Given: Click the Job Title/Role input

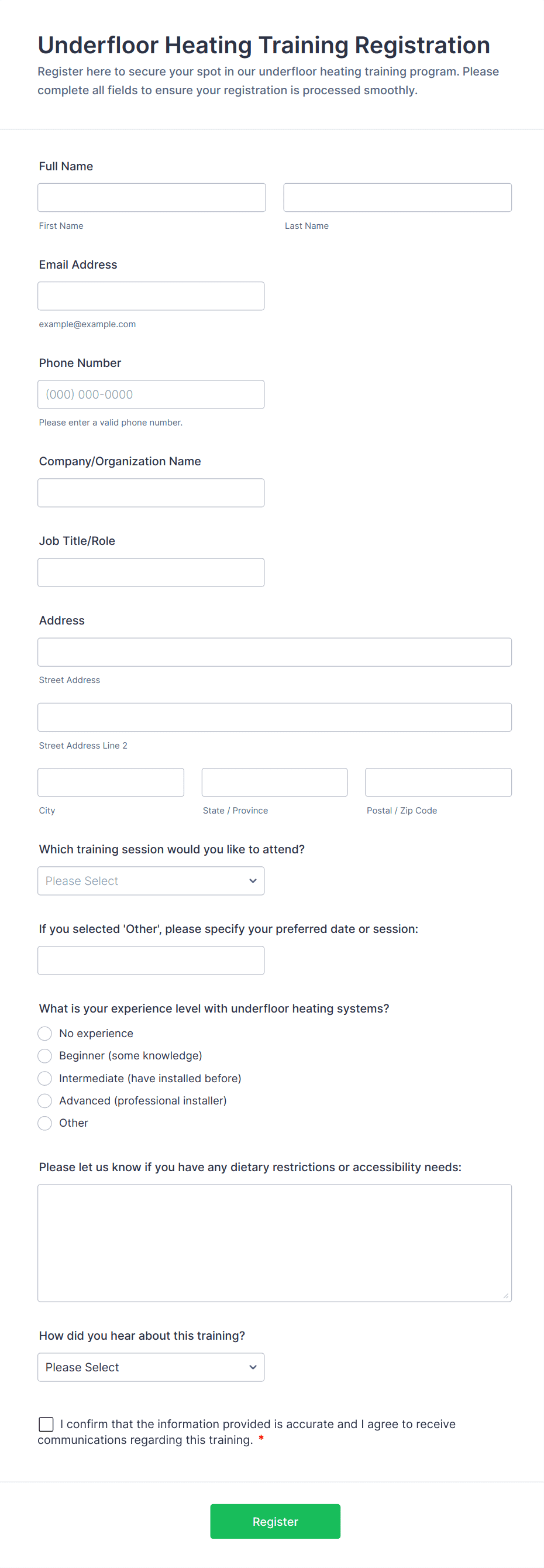Looking at the screenshot, I should click(151, 572).
